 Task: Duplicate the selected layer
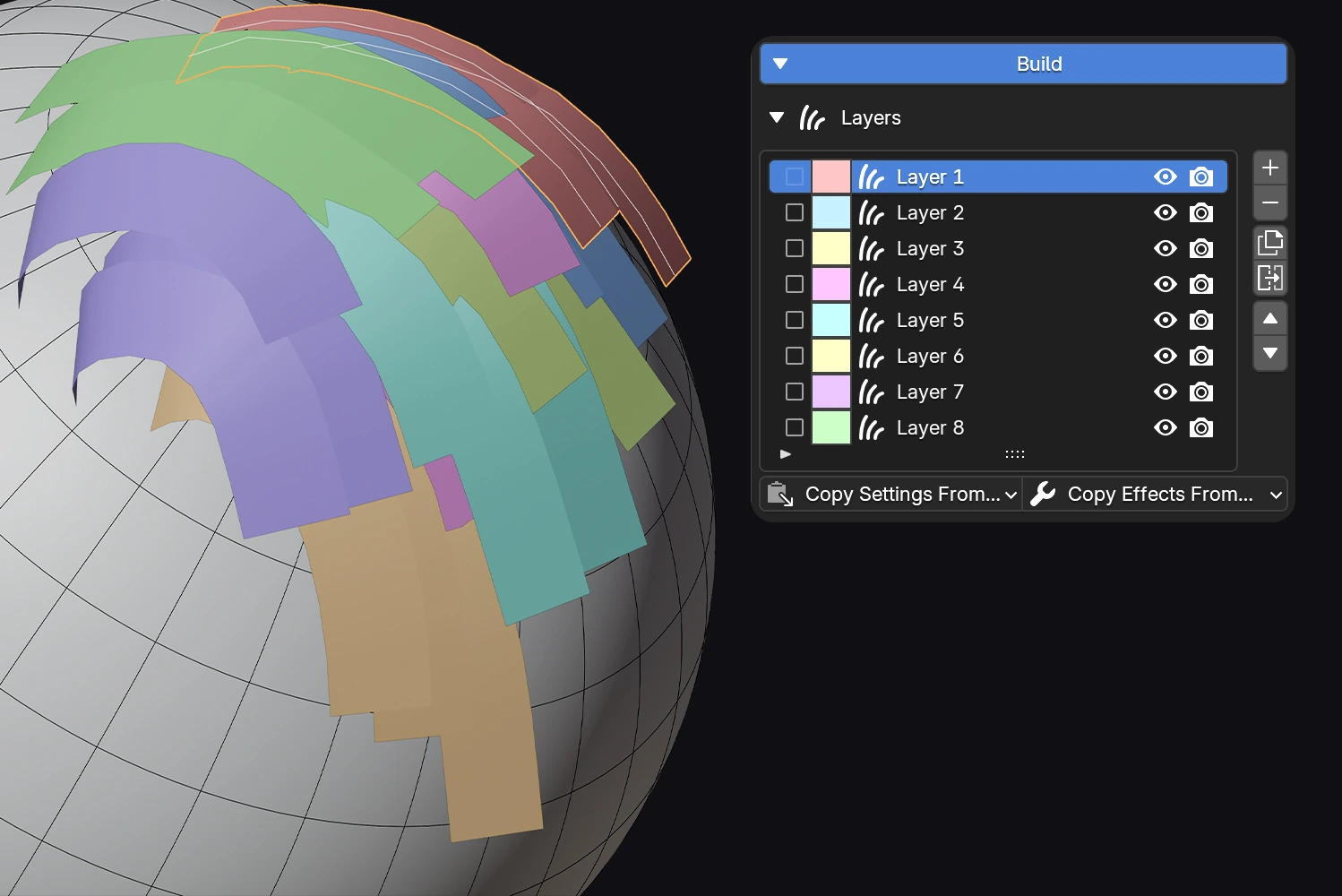[x=1269, y=243]
